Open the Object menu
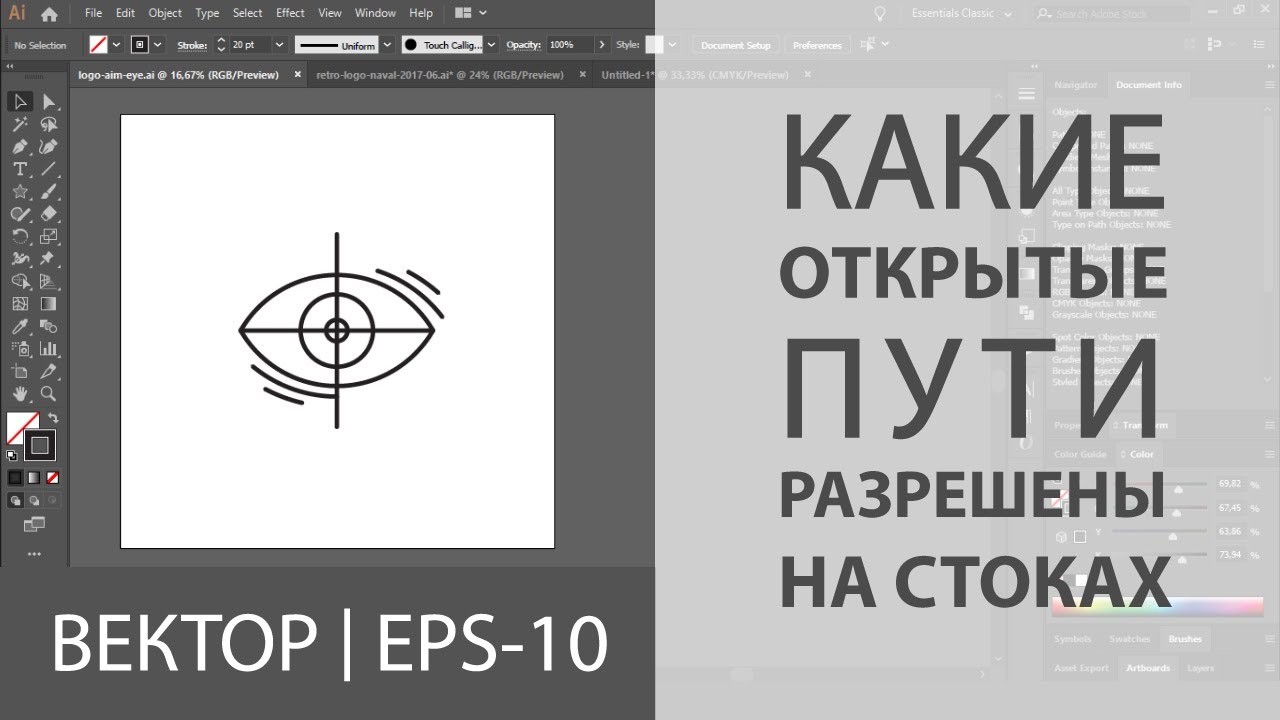The height and width of the screenshot is (720, 1280). pos(165,13)
